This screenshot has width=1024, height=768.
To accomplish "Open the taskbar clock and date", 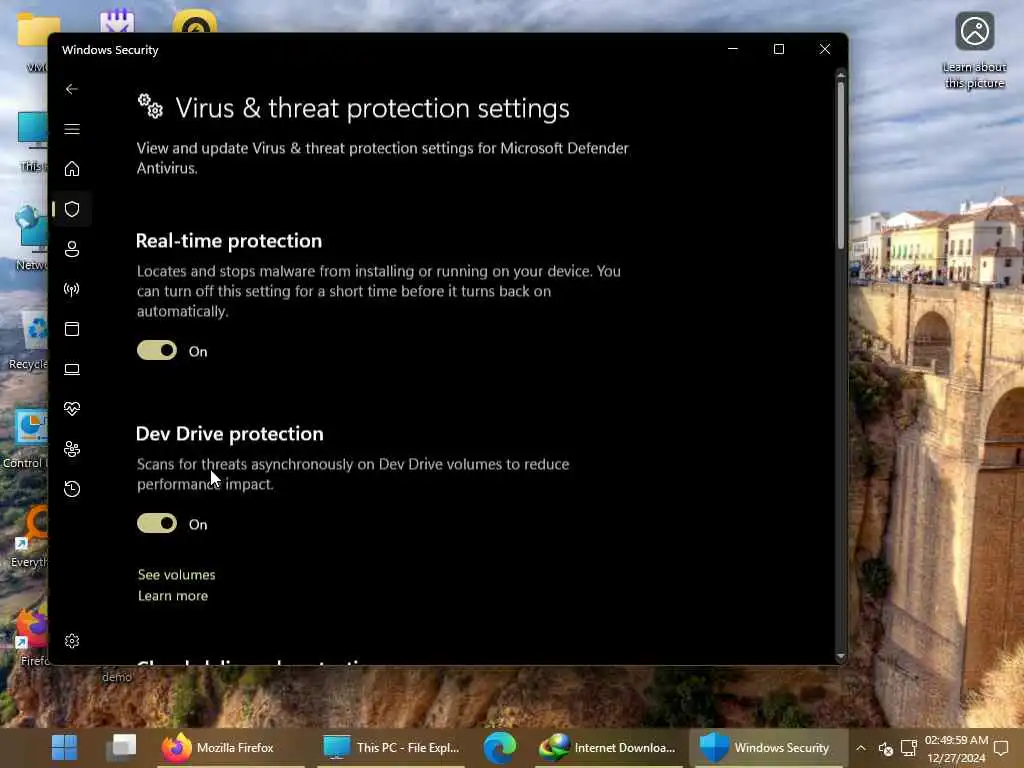I will coord(956,748).
